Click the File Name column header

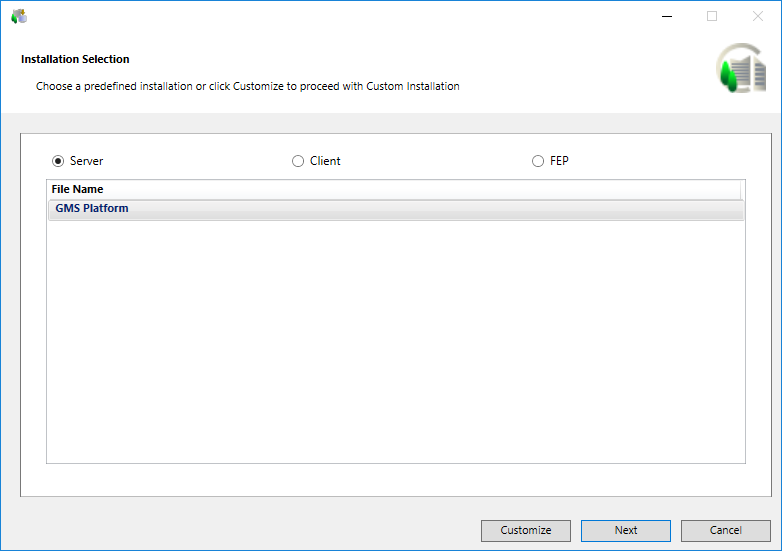pos(78,189)
